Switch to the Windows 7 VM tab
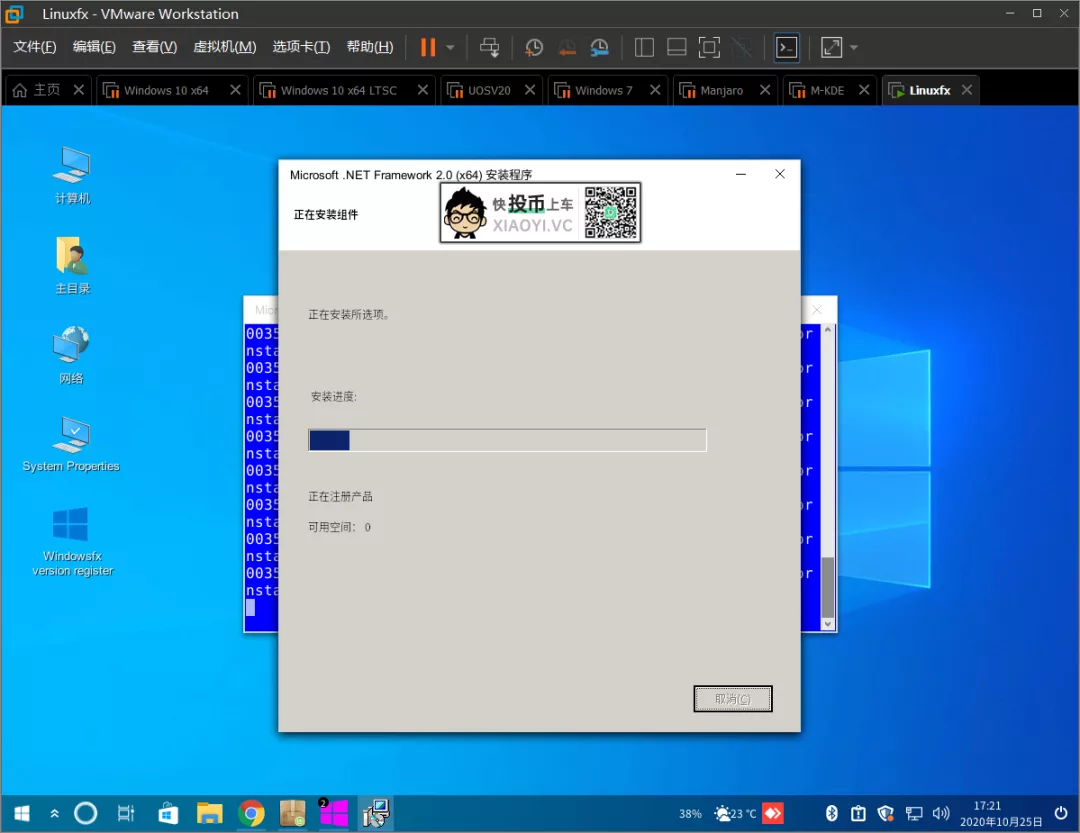 603,90
